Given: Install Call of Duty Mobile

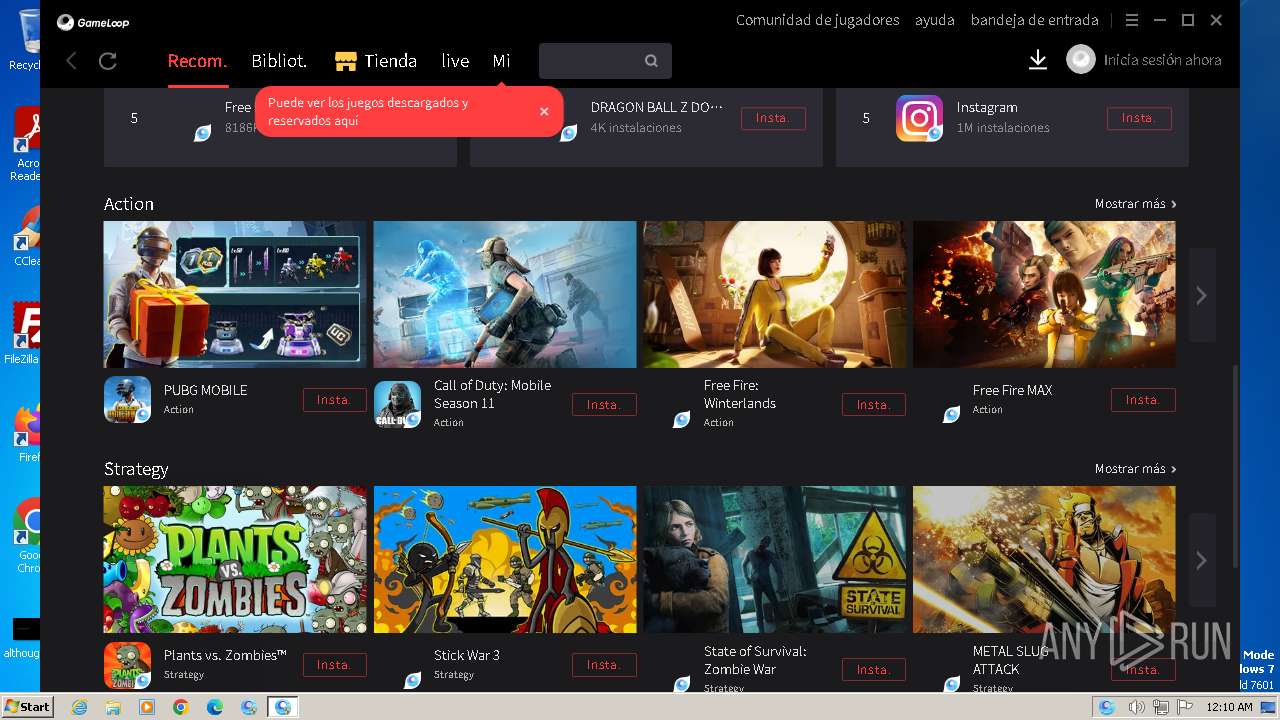Looking at the screenshot, I should 604,405.
